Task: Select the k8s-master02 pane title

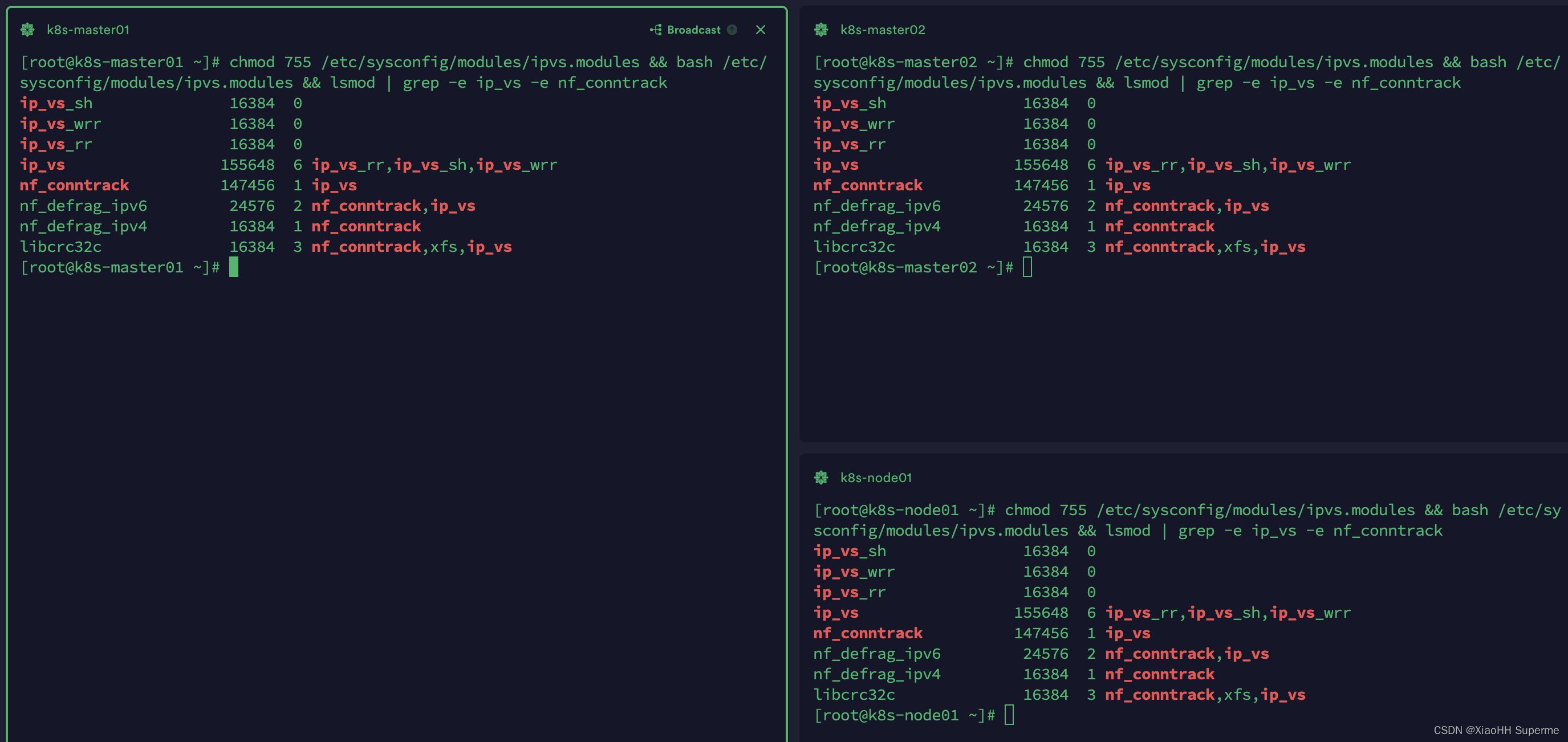Action: (883, 30)
